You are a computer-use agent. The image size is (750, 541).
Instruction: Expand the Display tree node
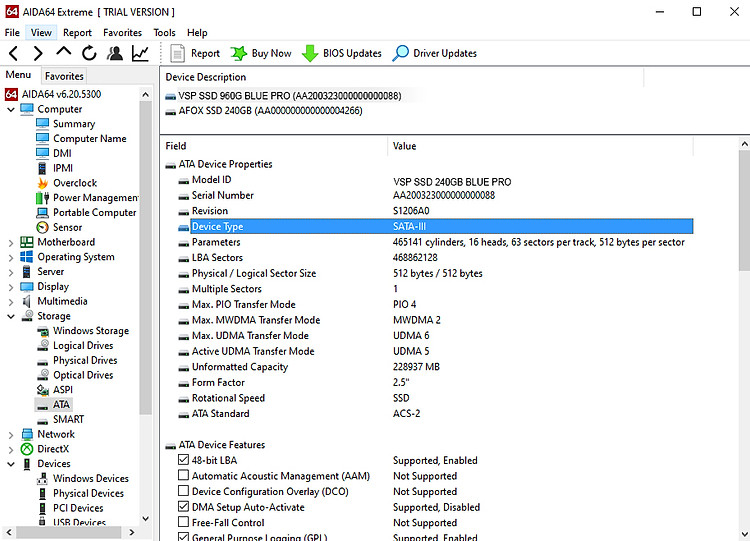(x=11, y=287)
